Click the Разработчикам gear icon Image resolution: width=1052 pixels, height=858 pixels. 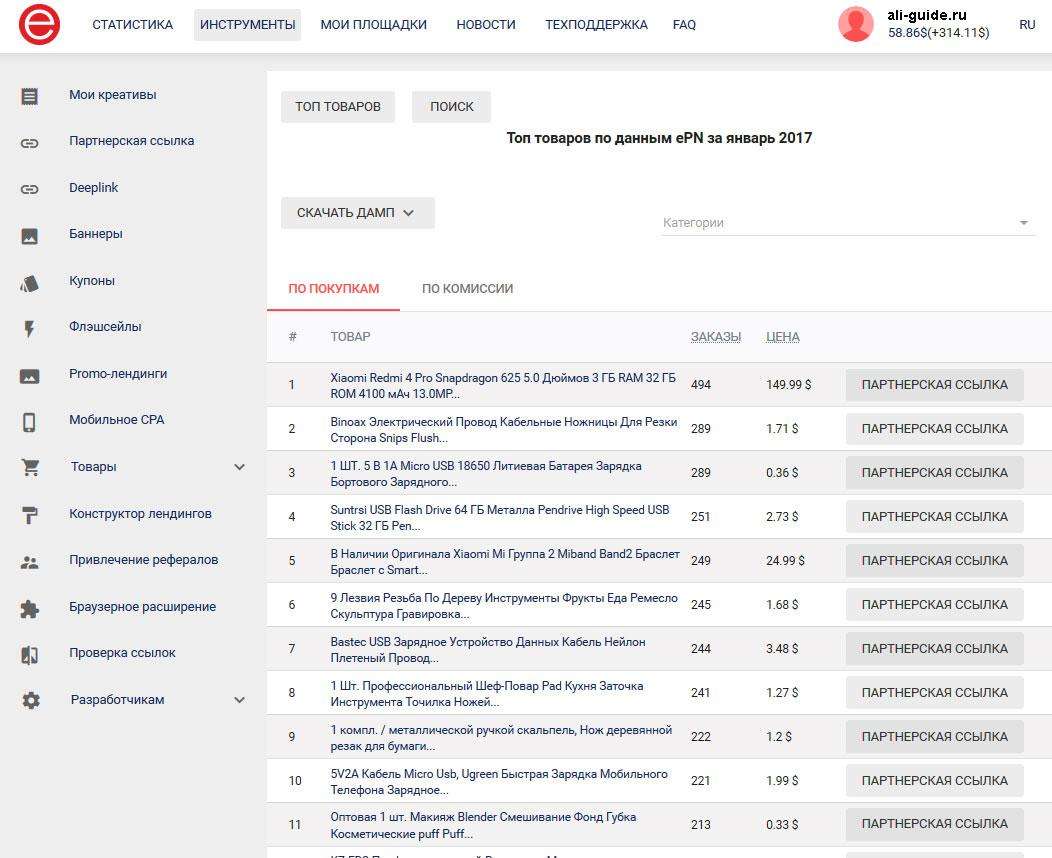31,700
